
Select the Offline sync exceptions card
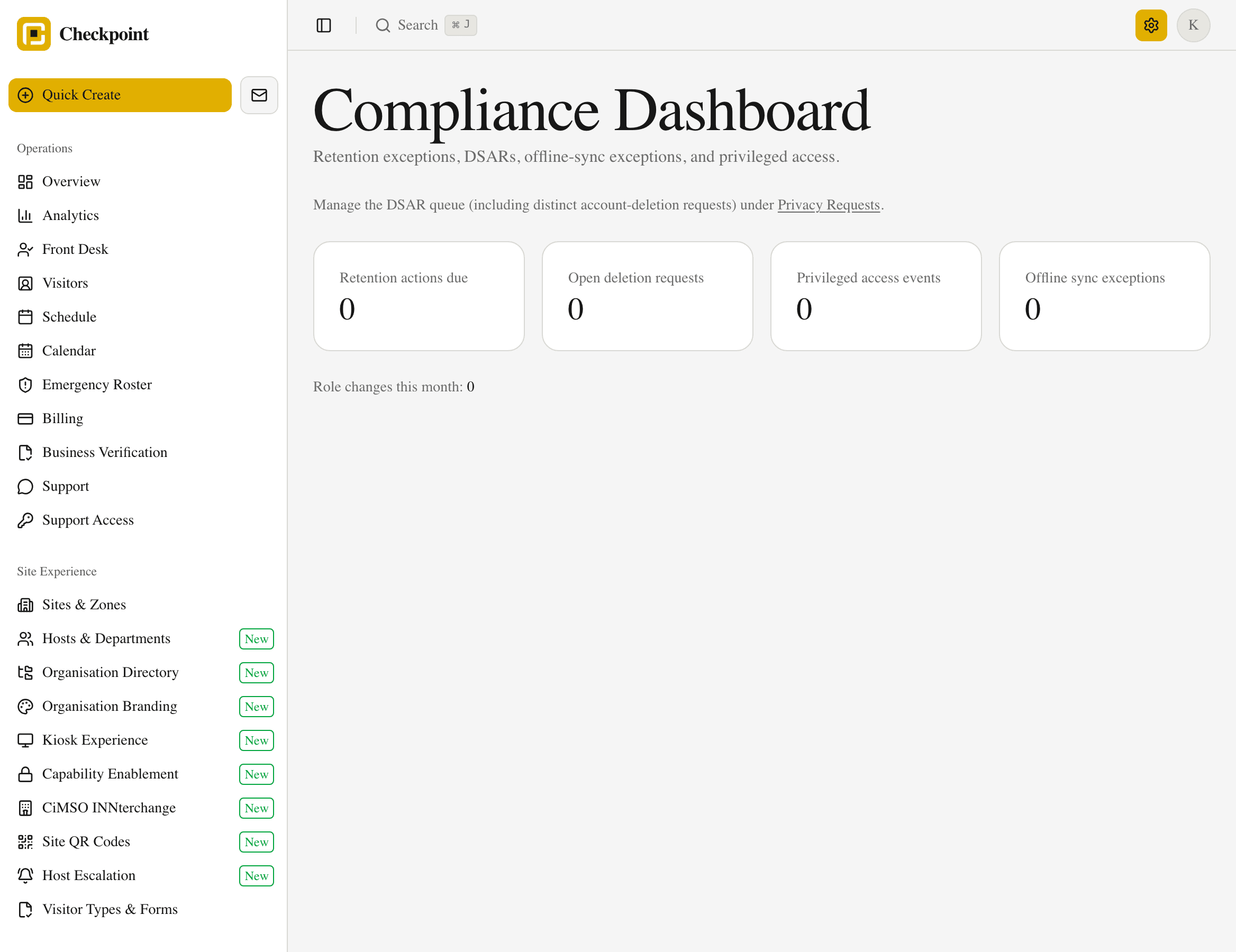pos(1105,296)
